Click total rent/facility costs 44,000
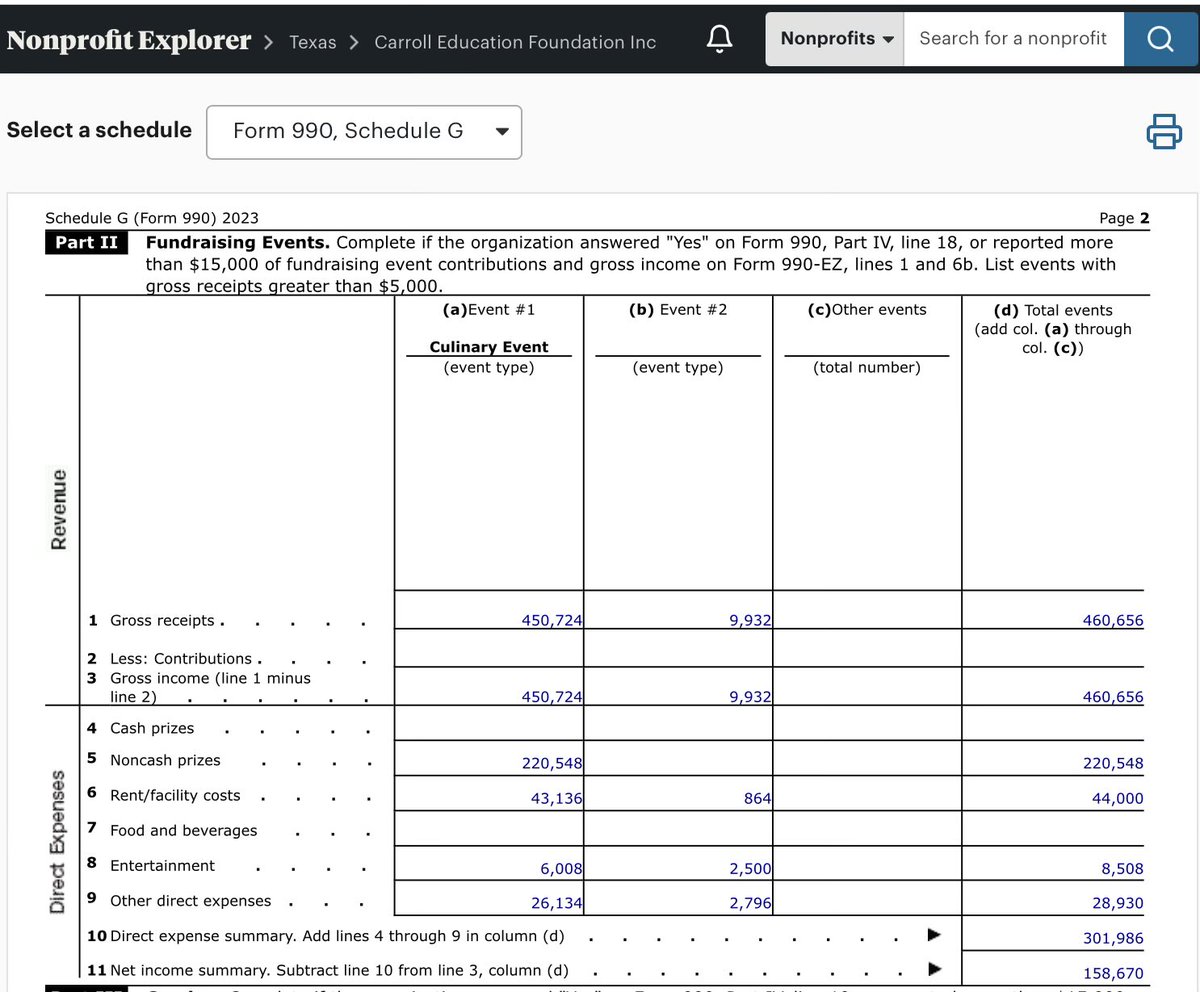 click(x=1117, y=798)
